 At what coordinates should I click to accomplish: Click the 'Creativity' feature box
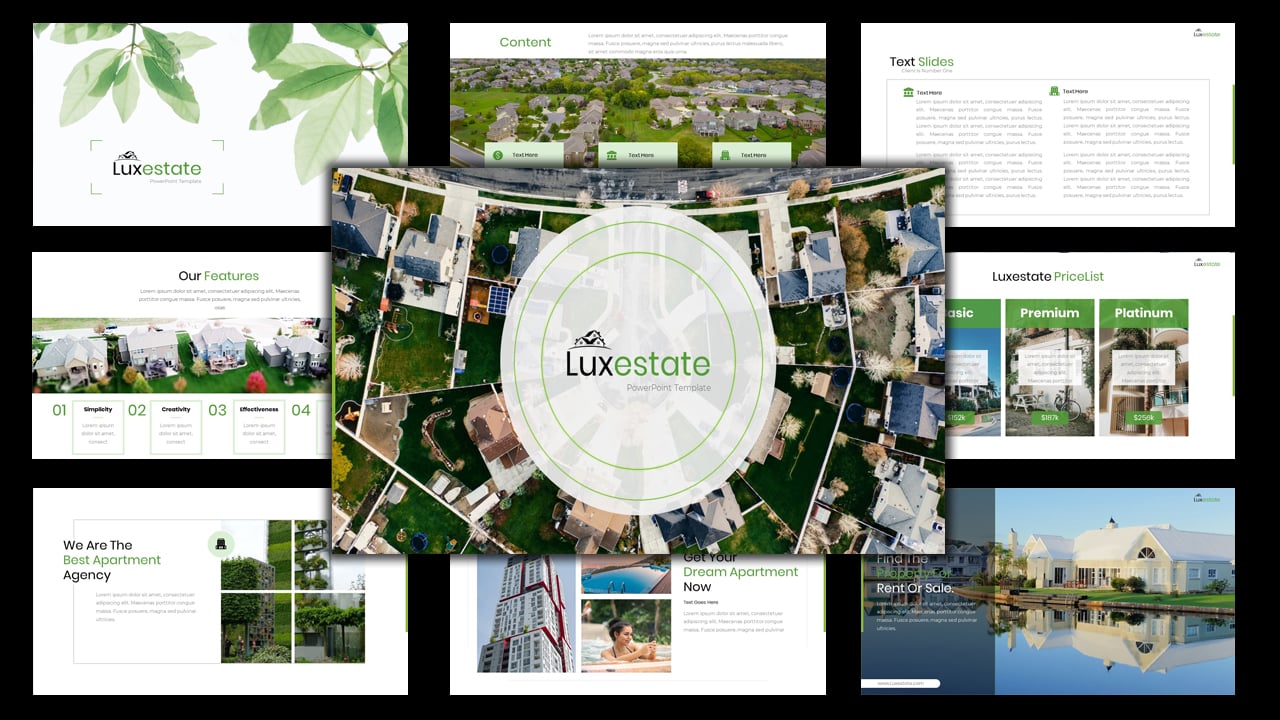pos(176,427)
